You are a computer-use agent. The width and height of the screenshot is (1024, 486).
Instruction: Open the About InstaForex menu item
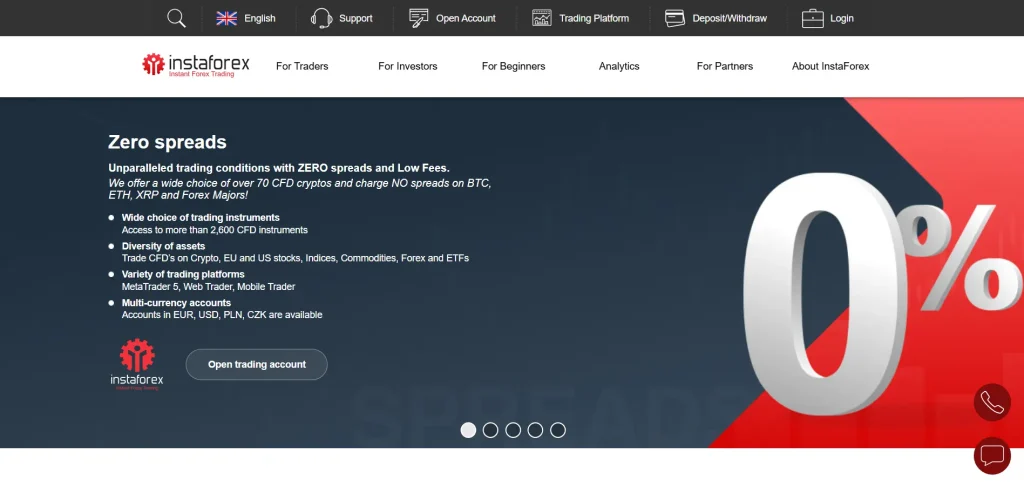pos(830,66)
